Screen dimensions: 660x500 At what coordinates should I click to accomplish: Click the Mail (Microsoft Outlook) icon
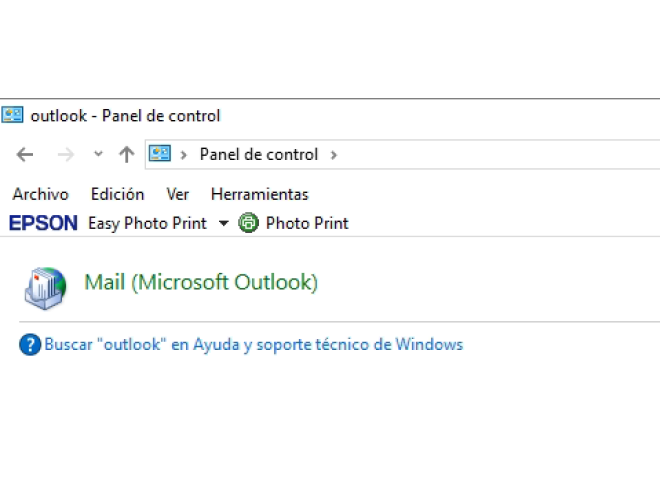point(45,286)
